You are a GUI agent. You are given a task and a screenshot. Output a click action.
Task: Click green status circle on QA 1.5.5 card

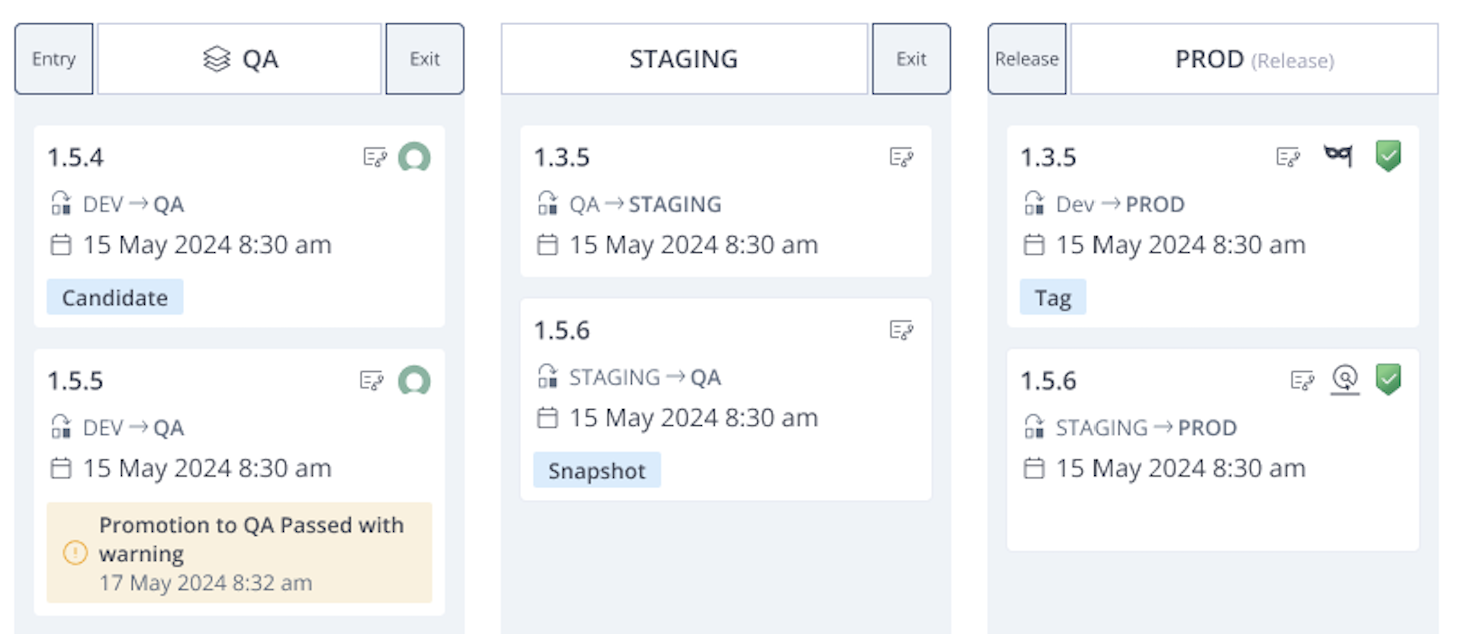pyautogui.click(x=414, y=380)
